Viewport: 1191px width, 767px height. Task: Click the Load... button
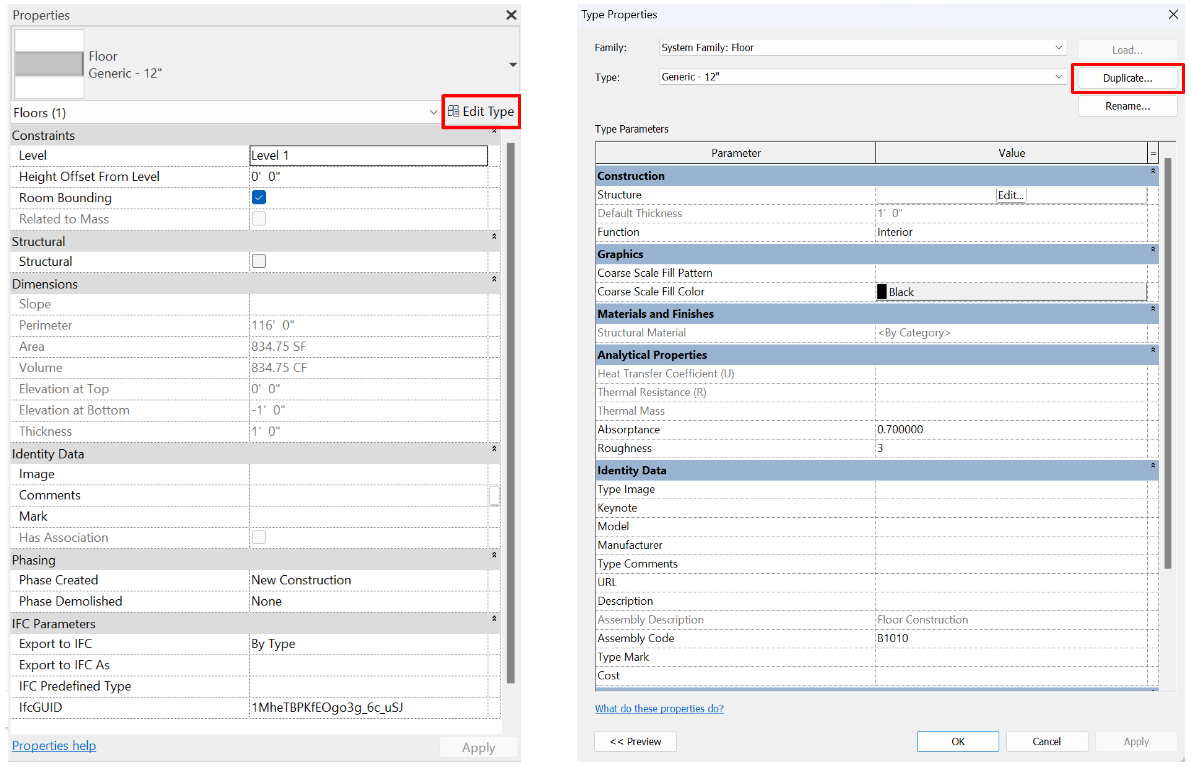[1127, 50]
